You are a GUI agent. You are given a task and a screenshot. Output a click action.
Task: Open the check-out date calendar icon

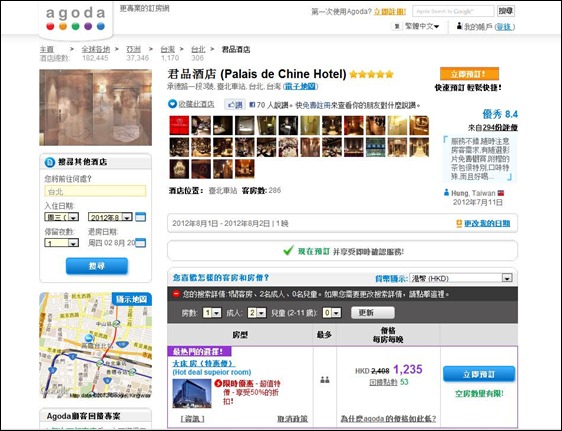coord(140,243)
